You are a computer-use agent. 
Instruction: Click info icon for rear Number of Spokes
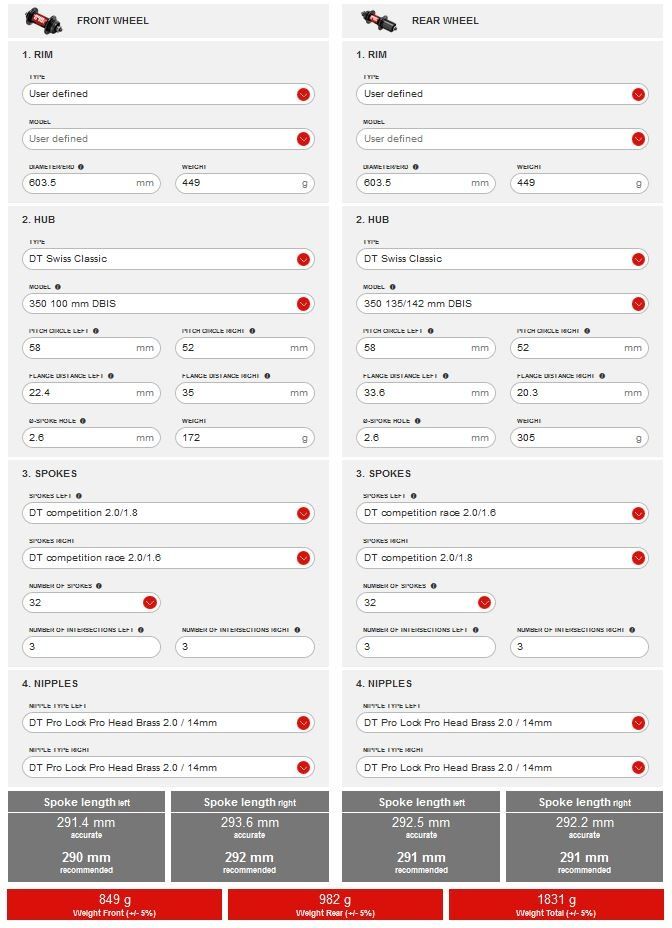pyautogui.click(x=433, y=586)
